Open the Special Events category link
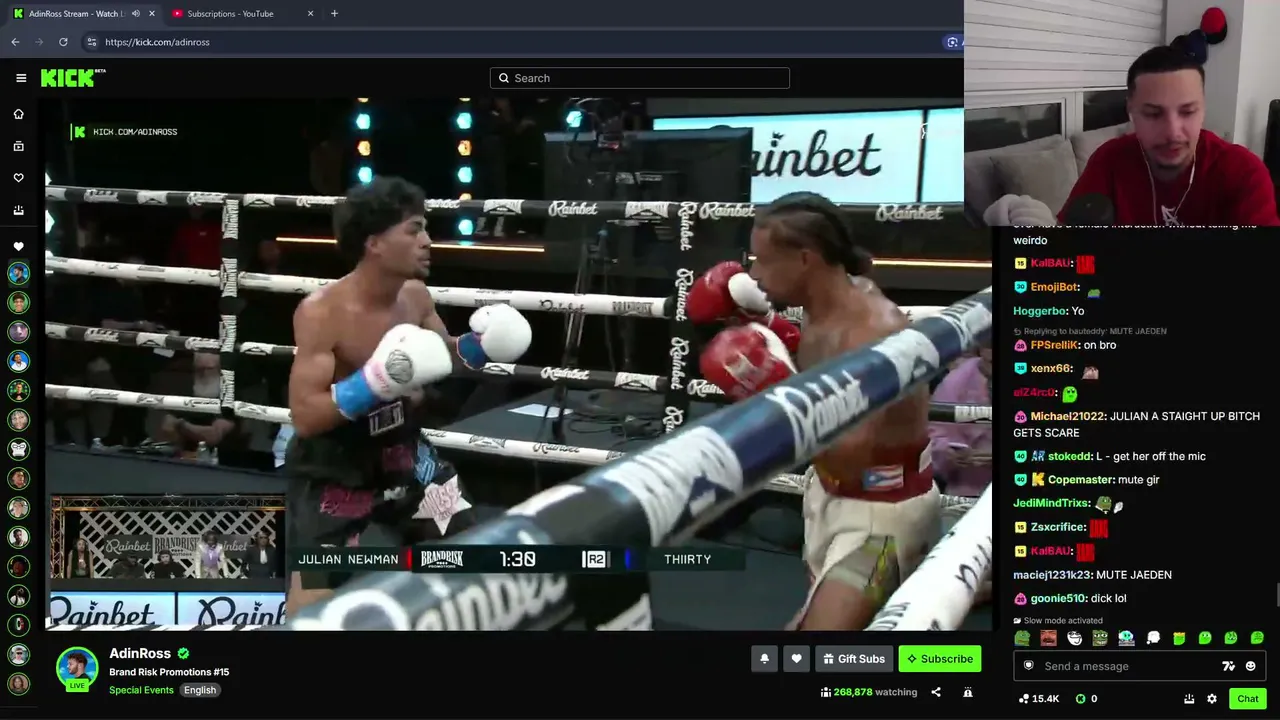Screen dimensions: 1280x720 (x=141, y=690)
